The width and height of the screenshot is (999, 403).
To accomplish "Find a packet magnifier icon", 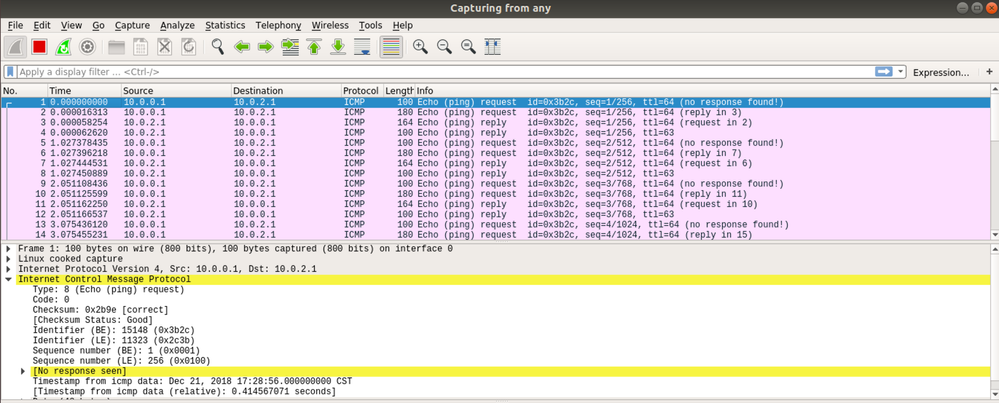I will (x=218, y=46).
